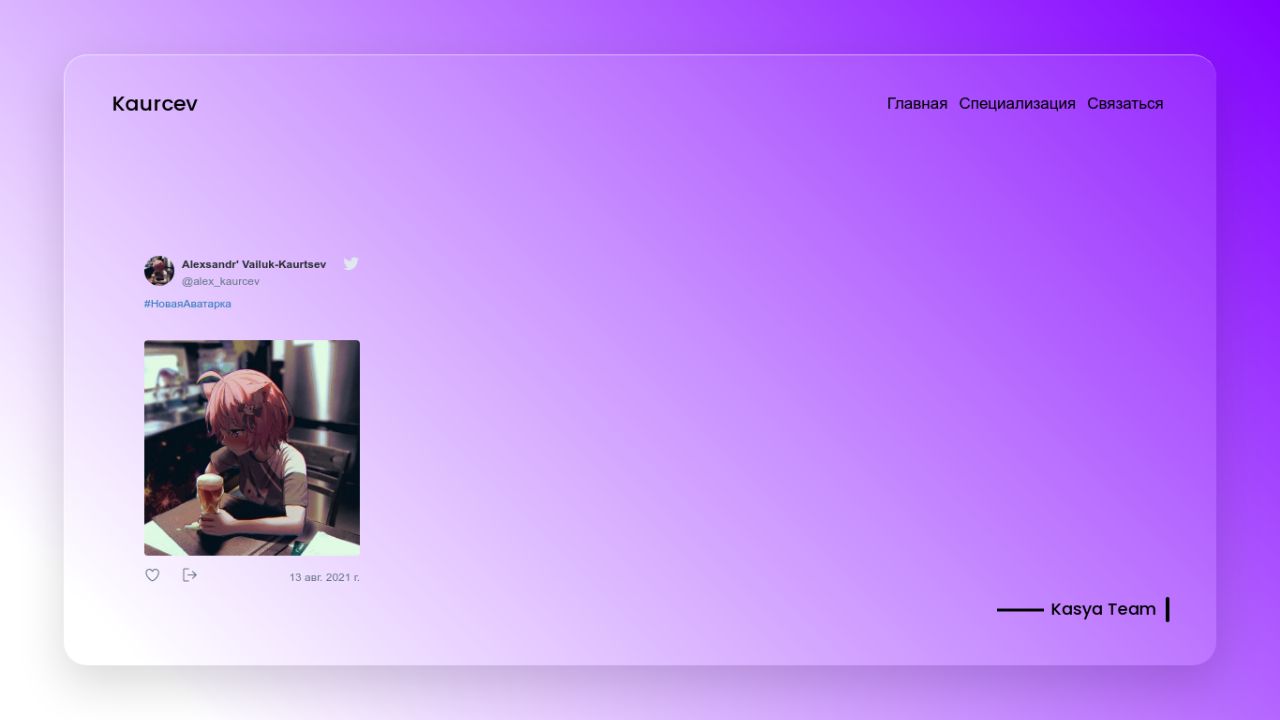Click the tweet date 13 авг. 2021 г.

coord(324,578)
